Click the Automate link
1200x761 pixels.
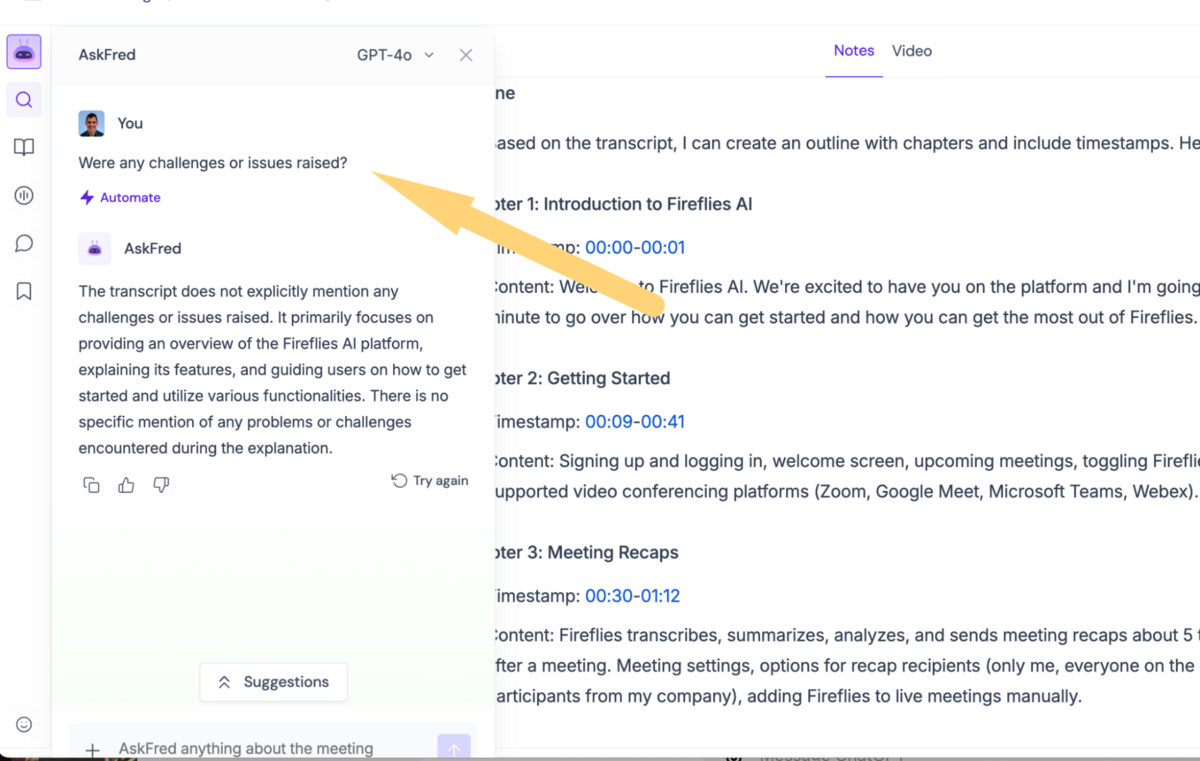click(x=120, y=198)
